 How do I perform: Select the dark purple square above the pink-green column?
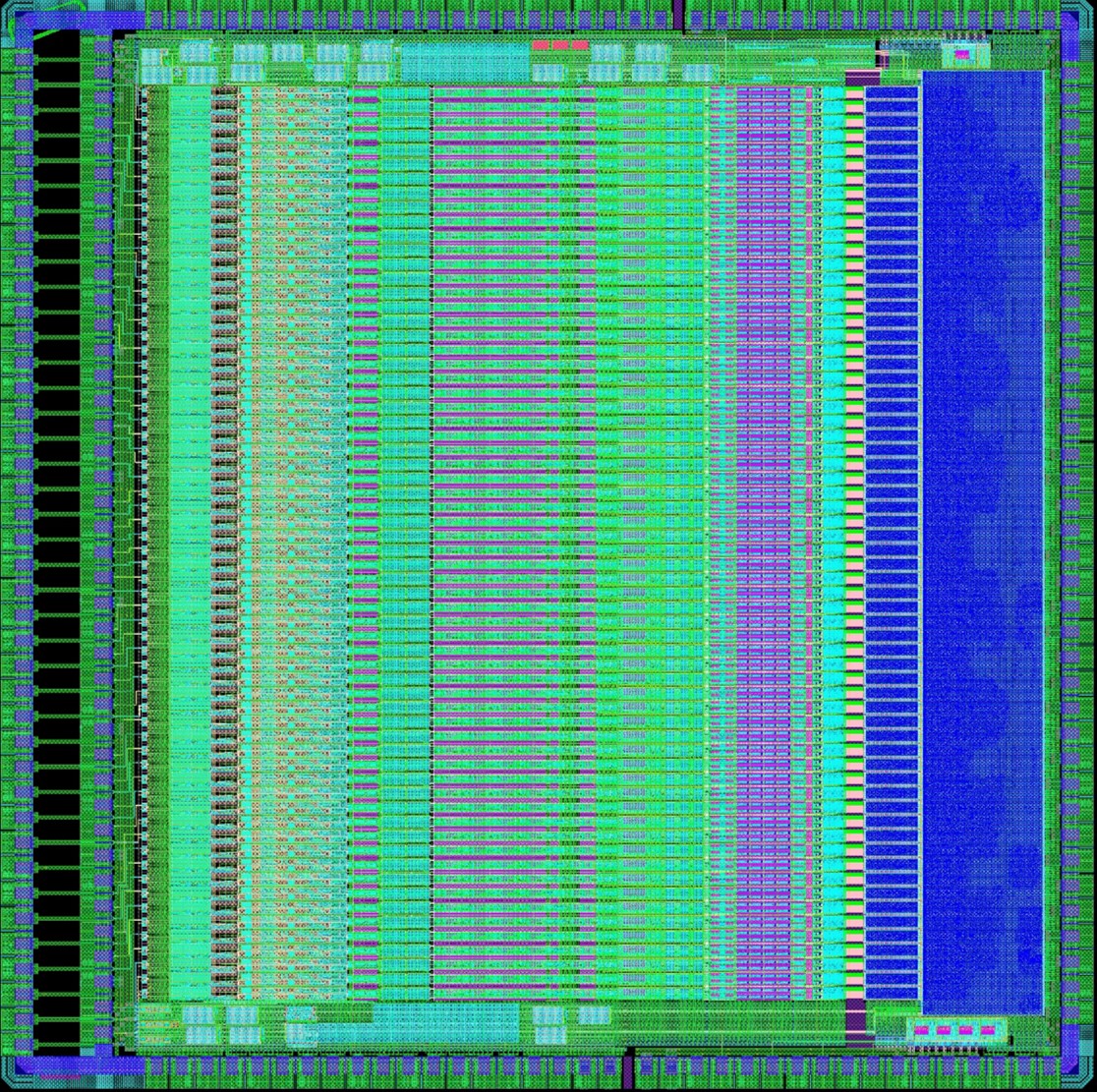(862, 78)
